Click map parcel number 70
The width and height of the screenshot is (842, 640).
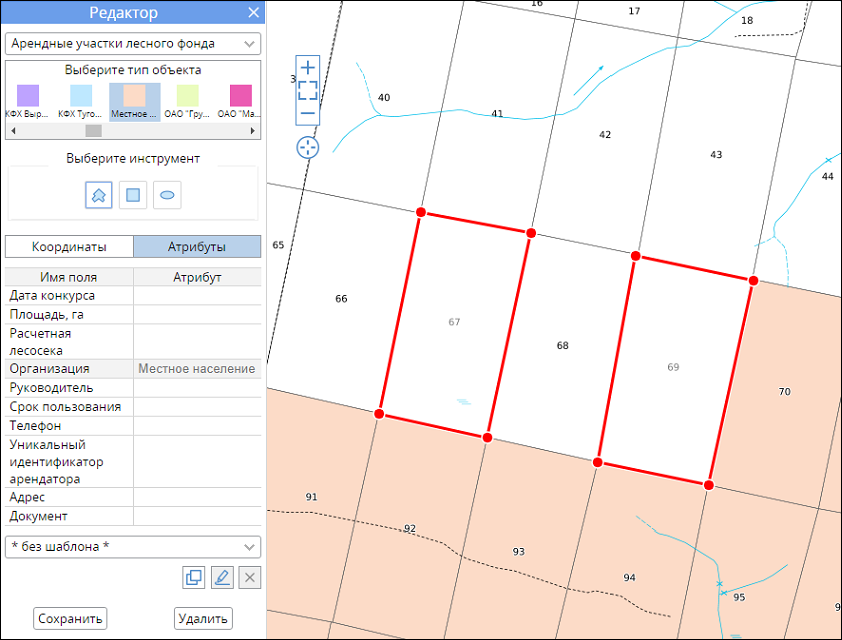click(x=785, y=391)
